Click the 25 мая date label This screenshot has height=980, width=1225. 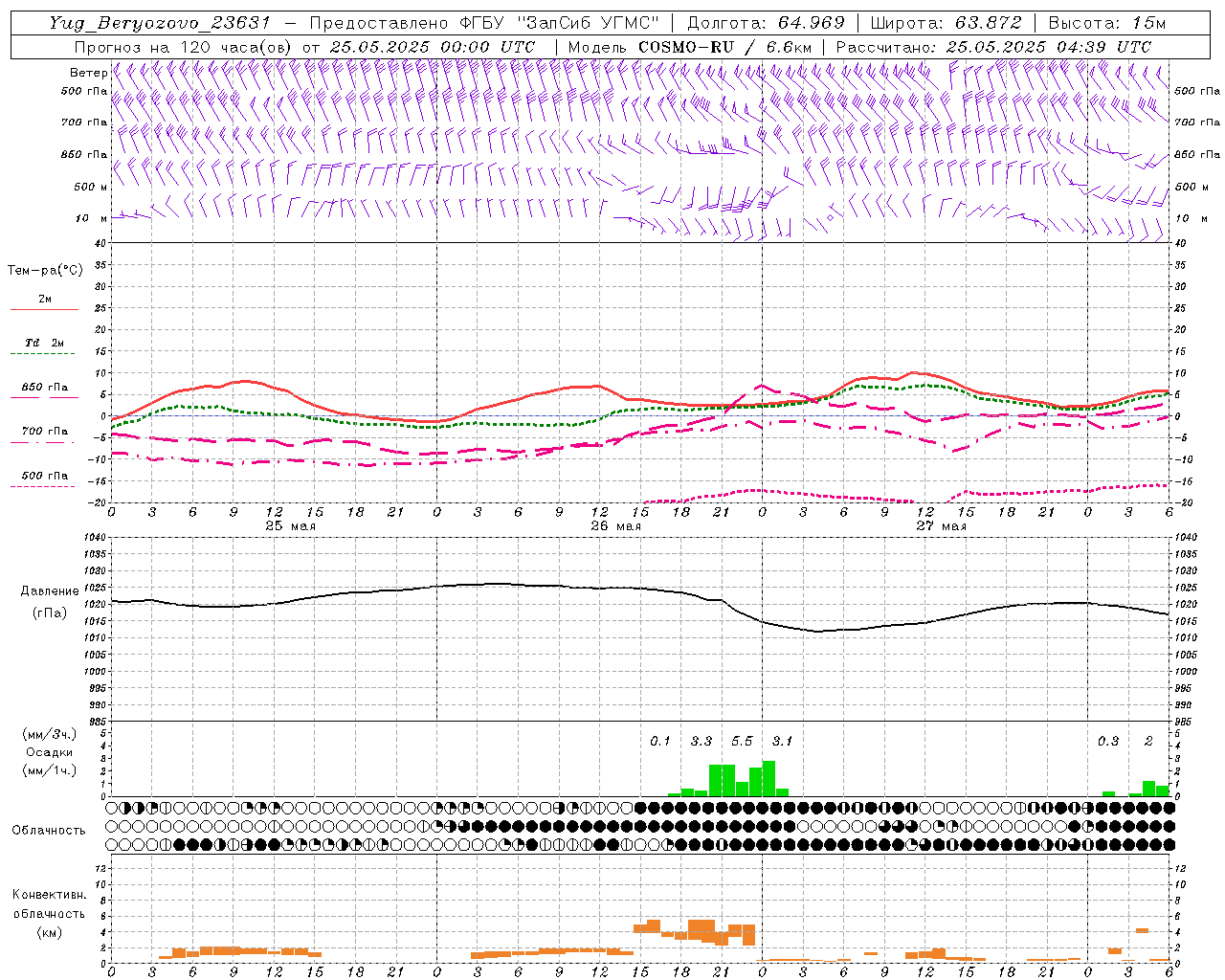click(x=290, y=526)
